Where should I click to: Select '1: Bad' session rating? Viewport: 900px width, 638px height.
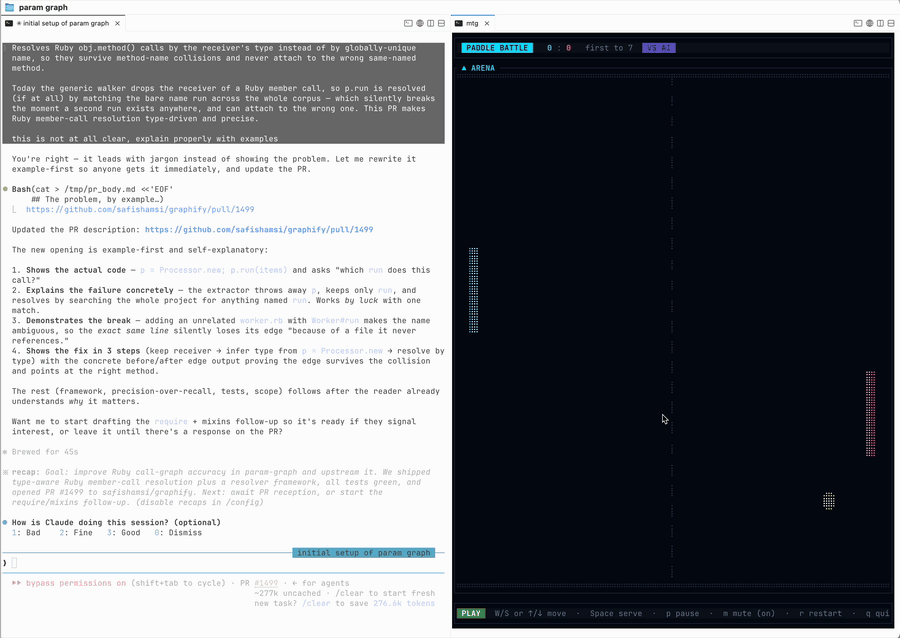(x=26, y=532)
